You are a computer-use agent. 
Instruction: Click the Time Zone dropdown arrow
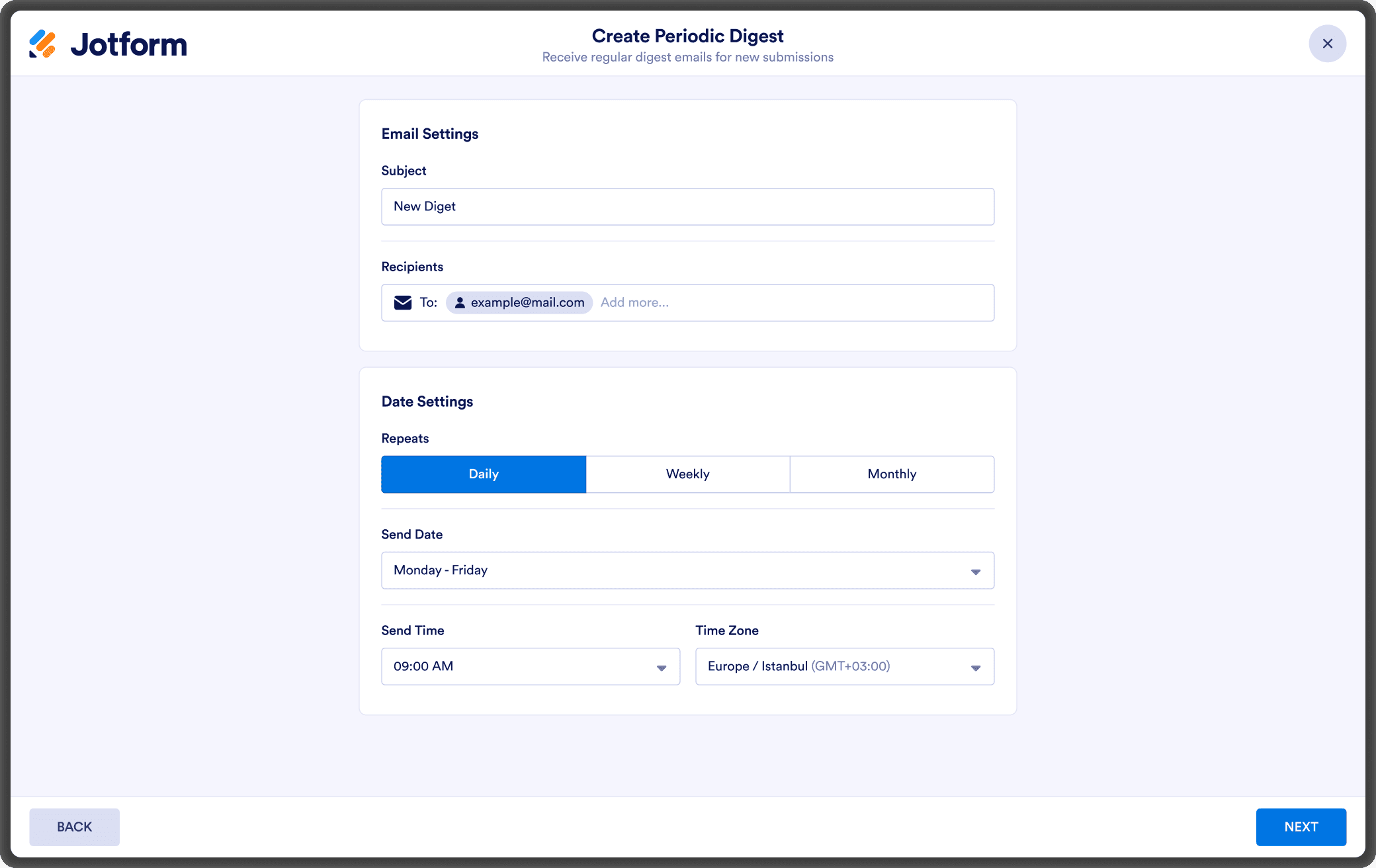975,668
